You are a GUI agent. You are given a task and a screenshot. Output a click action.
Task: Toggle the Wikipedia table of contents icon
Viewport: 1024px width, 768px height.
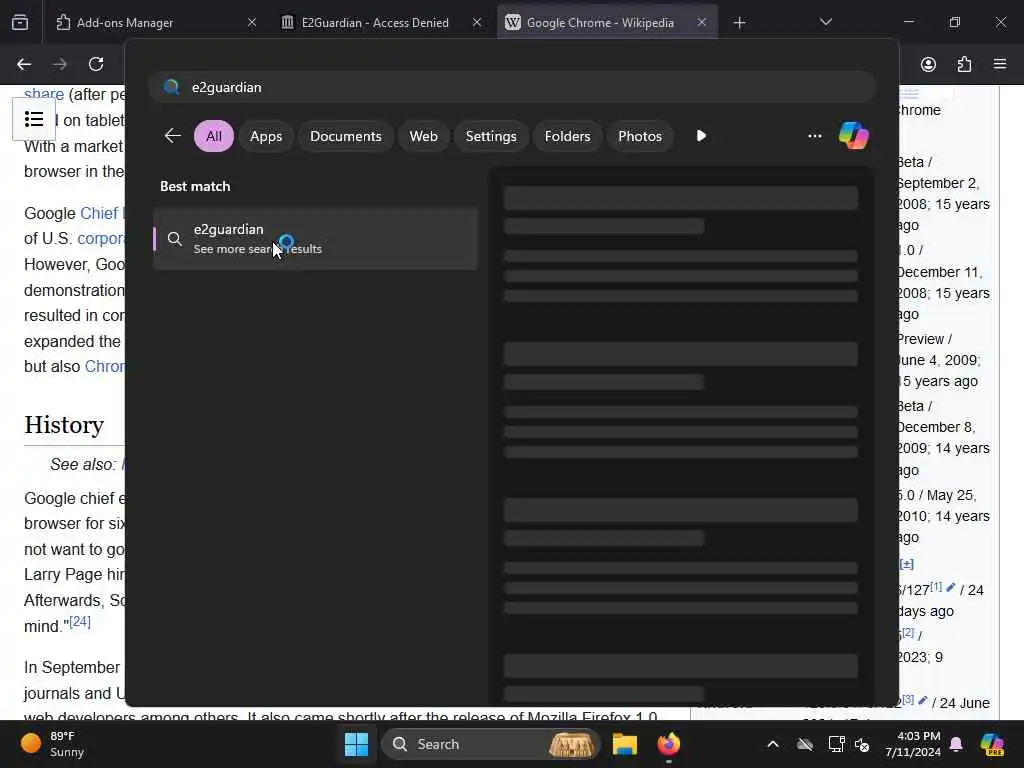[34, 119]
